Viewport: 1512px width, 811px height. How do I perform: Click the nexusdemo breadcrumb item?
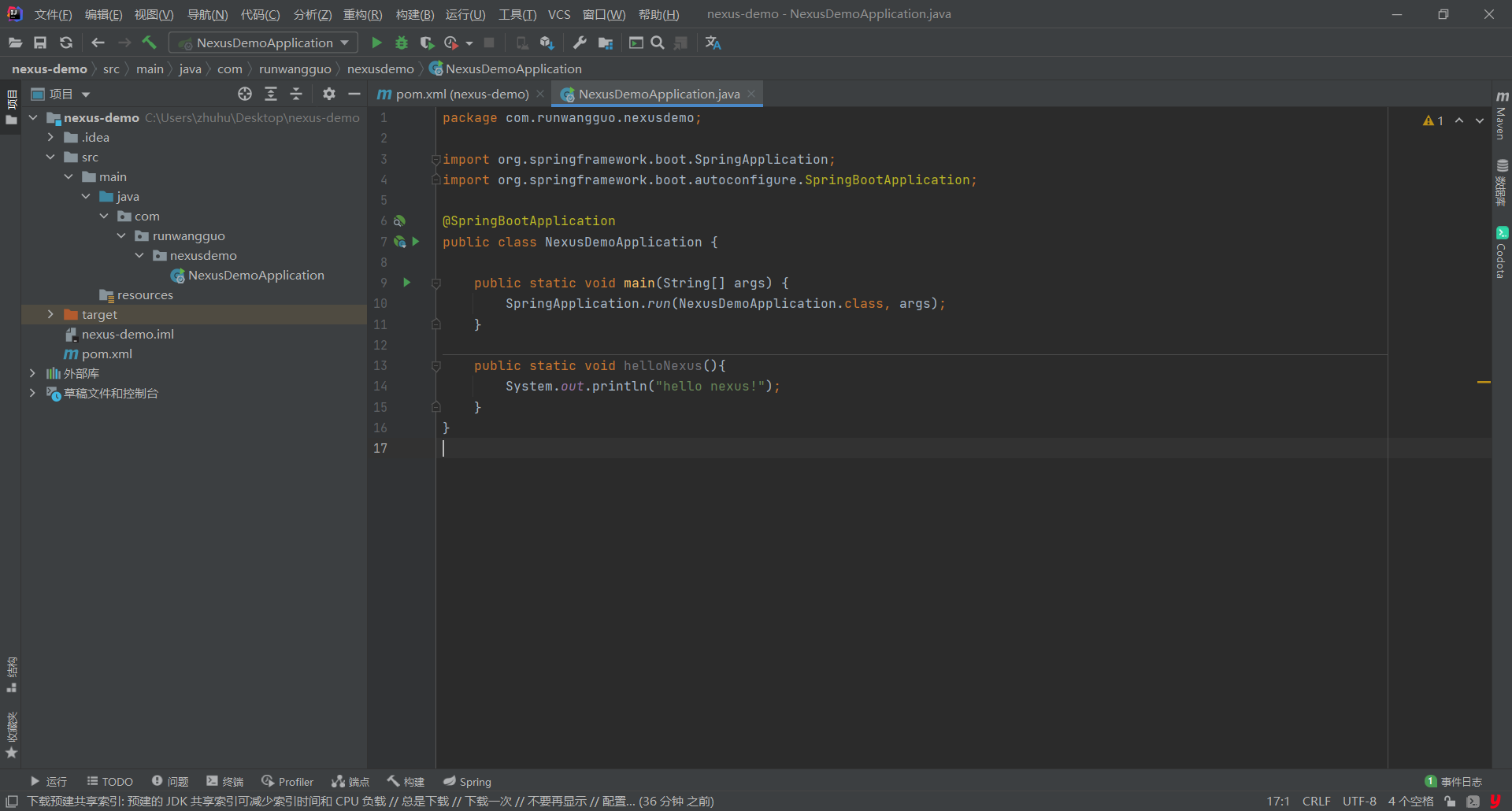coord(380,69)
